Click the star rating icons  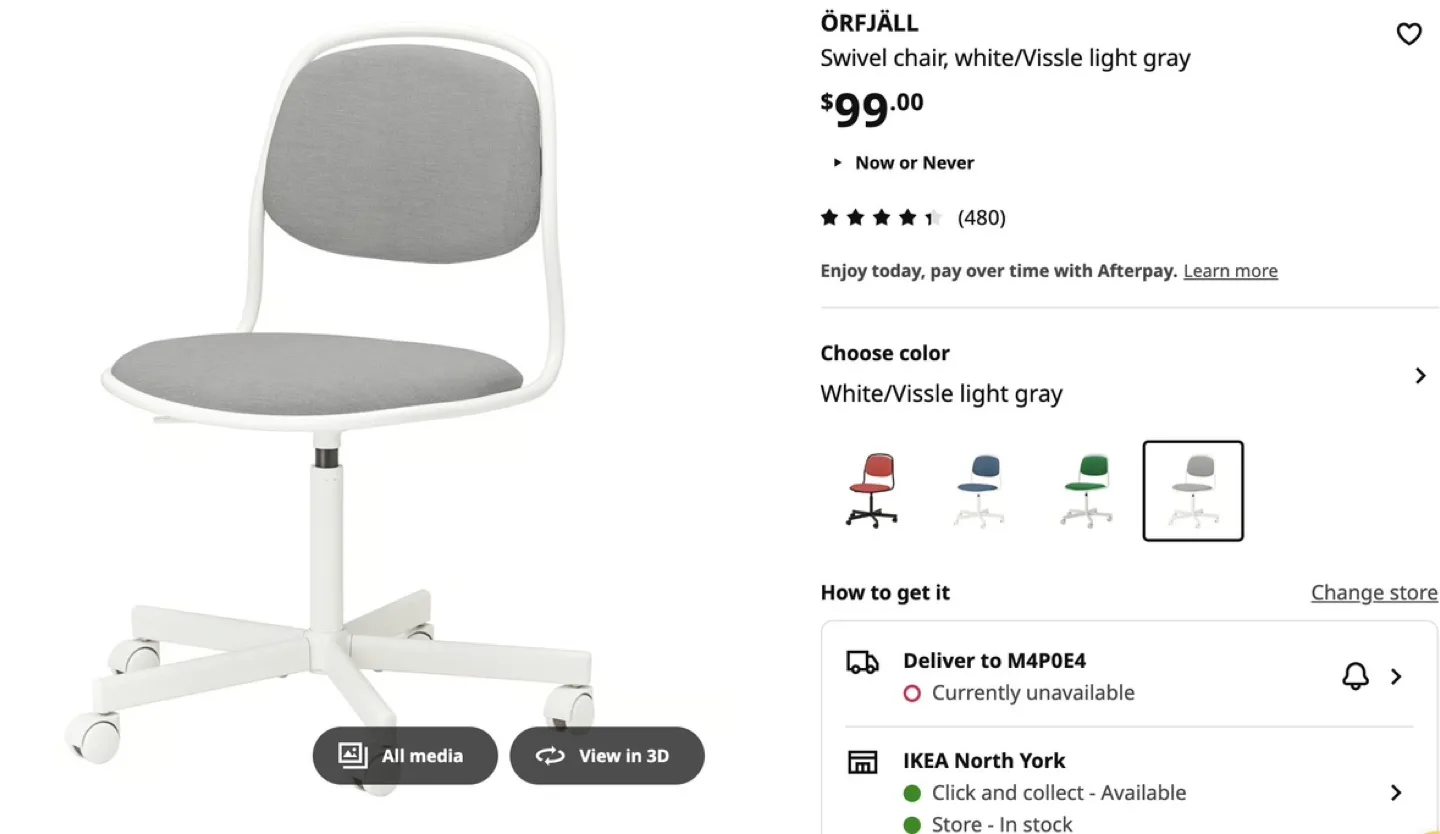pyautogui.click(x=881, y=218)
